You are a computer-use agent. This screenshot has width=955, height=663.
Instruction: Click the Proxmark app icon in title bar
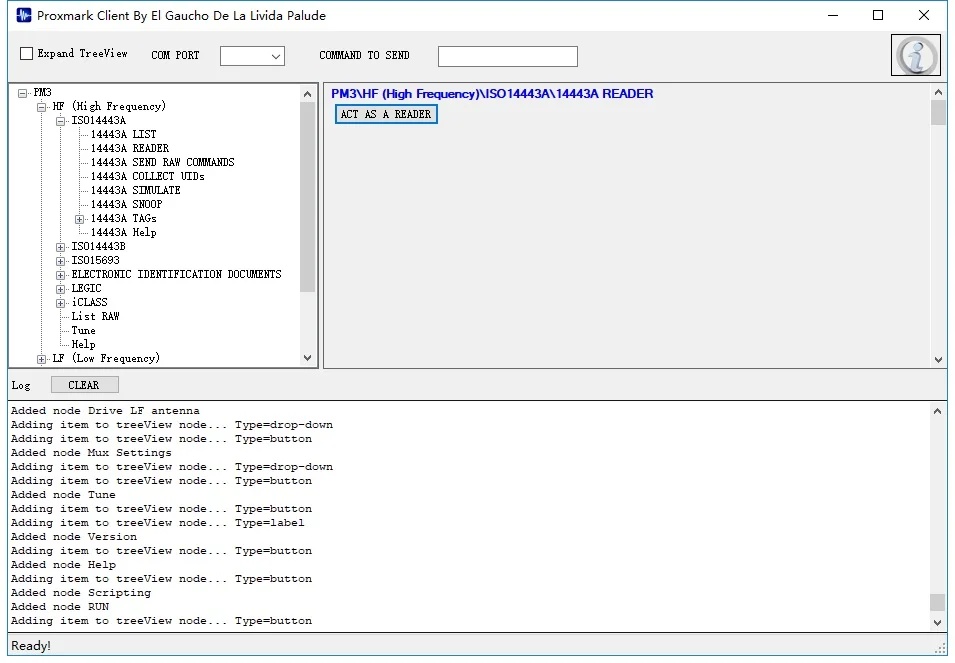click(24, 15)
